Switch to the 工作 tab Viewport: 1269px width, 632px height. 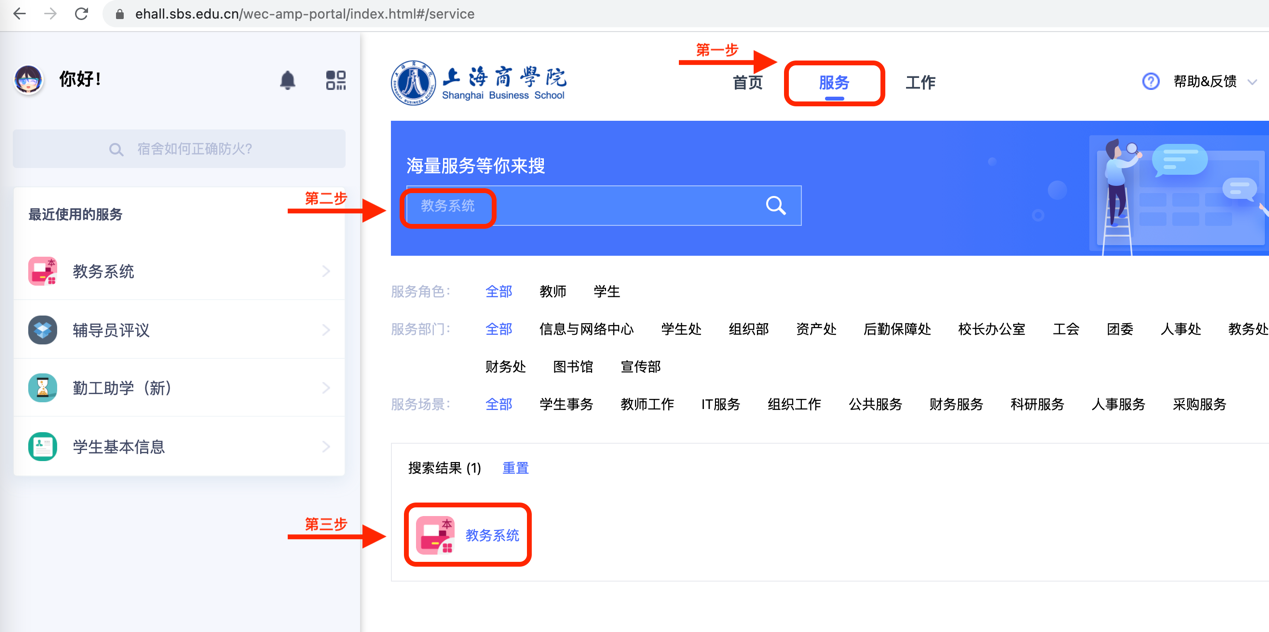920,83
